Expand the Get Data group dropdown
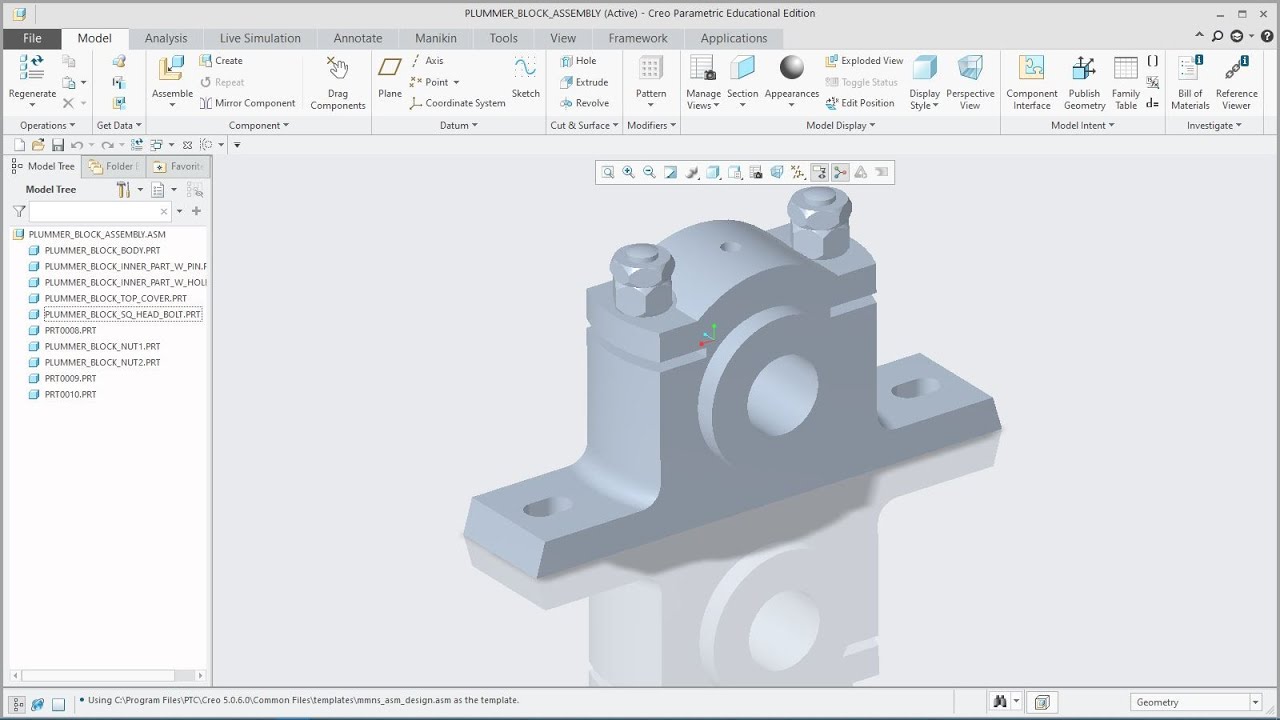Image resolution: width=1280 pixels, height=720 pixels. click(119, 125)
